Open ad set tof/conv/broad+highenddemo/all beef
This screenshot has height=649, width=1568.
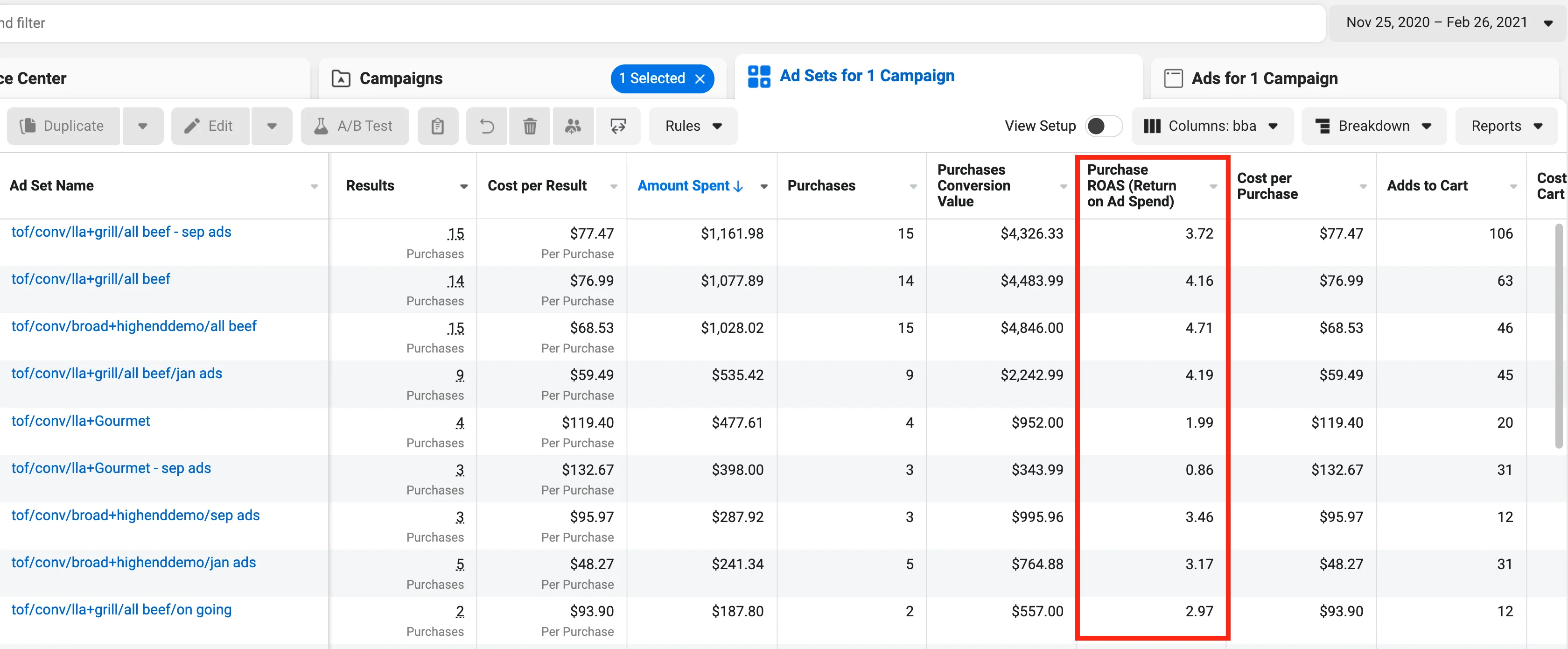[x=134, y=326]
